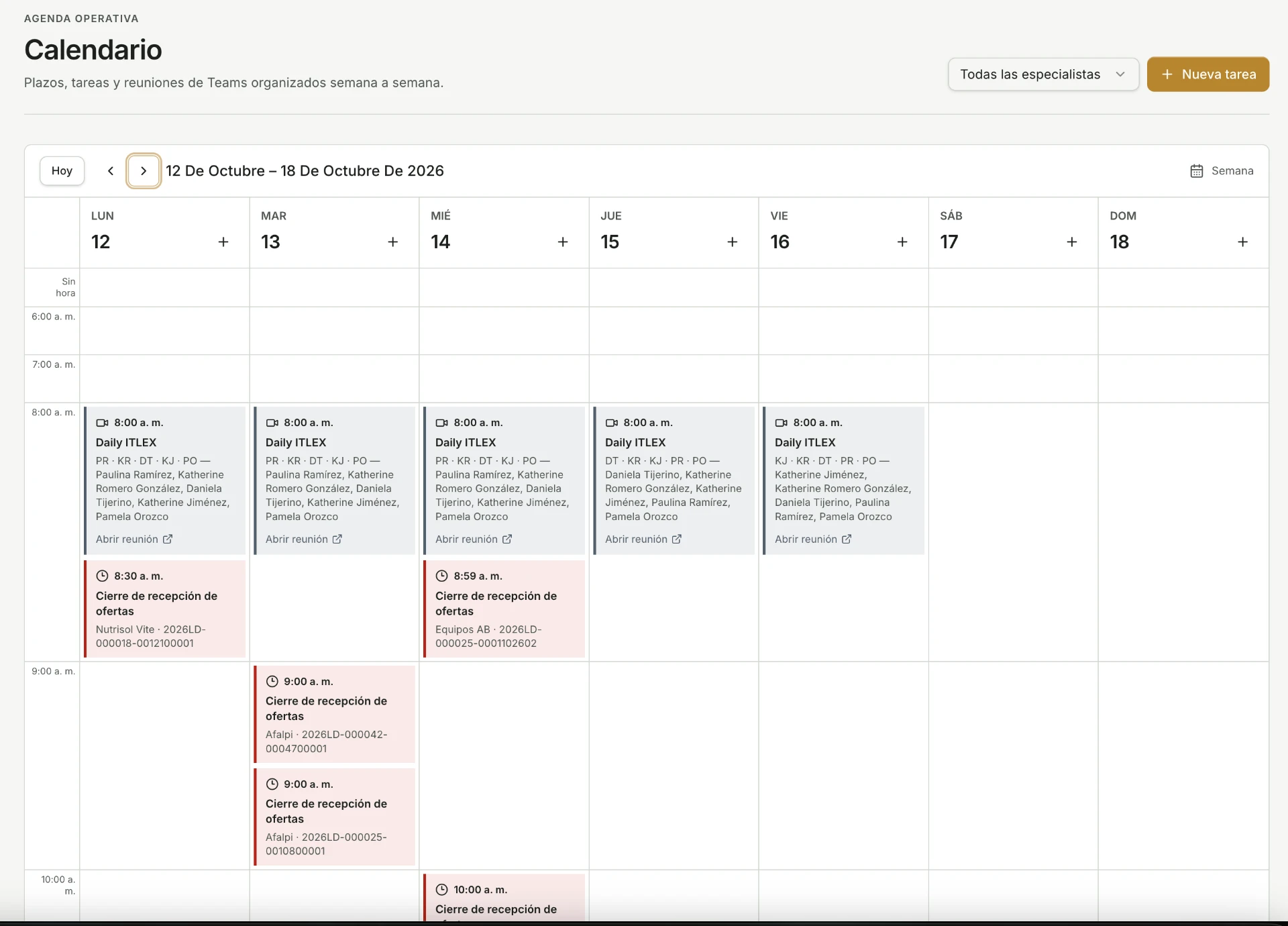Click the 6:00 a. m. time label
The width and height of the screenshot is (1288, 926).
[x=53, y=316]
